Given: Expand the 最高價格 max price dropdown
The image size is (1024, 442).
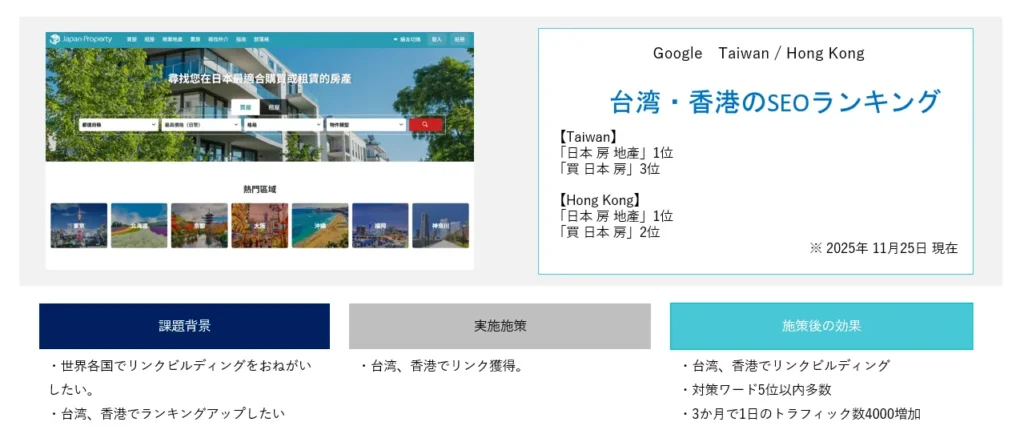Looking at the screenshot, I should [x=201, y=124].
